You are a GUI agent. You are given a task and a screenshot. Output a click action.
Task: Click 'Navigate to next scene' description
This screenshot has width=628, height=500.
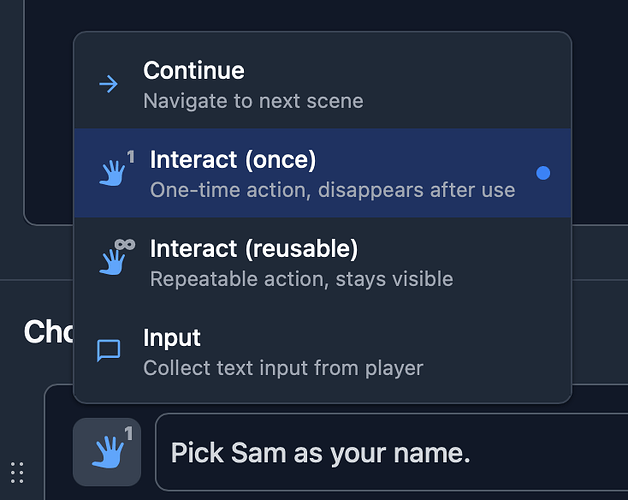[253, 101]
